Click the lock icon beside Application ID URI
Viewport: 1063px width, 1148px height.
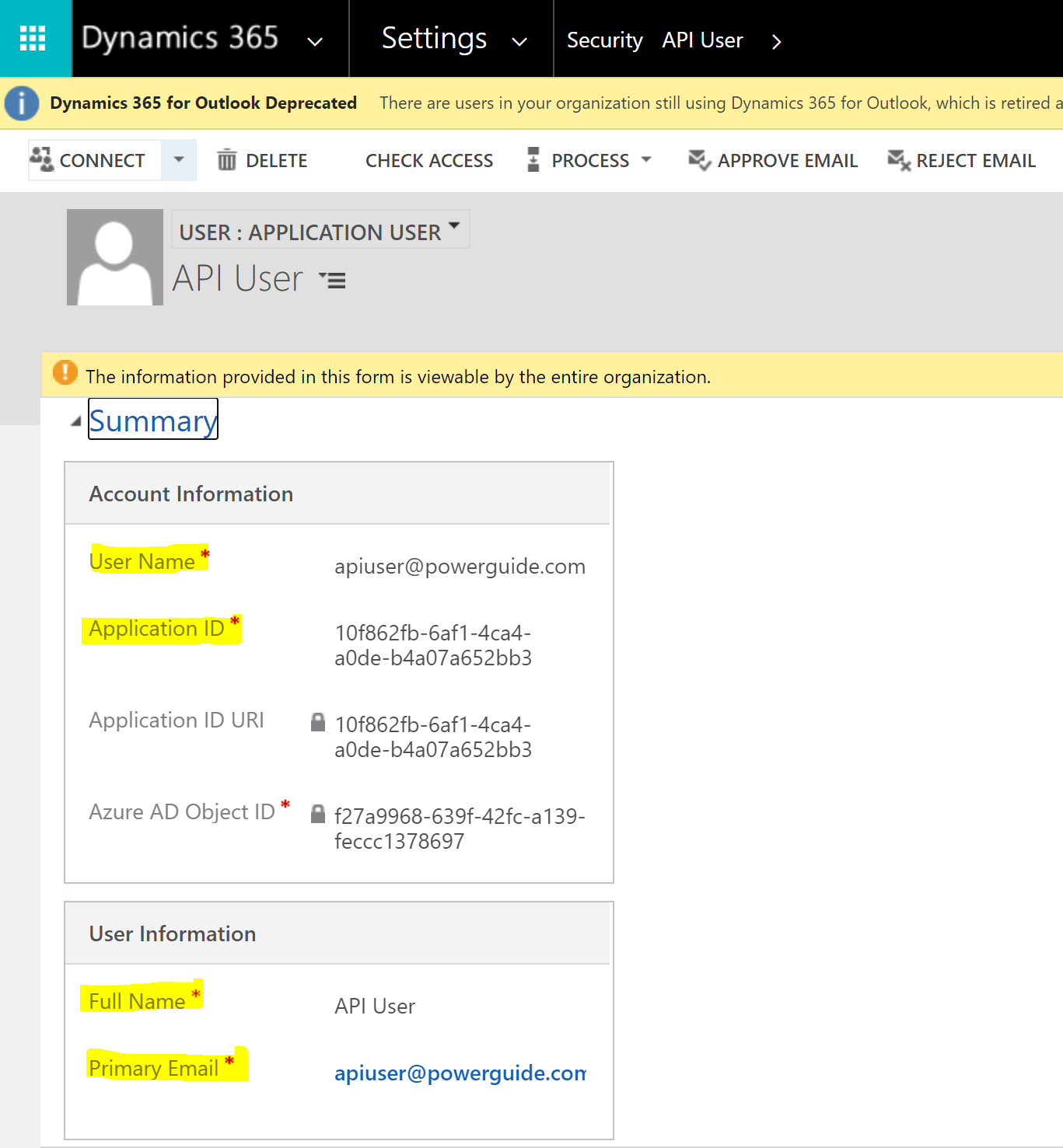click(317, 722)
